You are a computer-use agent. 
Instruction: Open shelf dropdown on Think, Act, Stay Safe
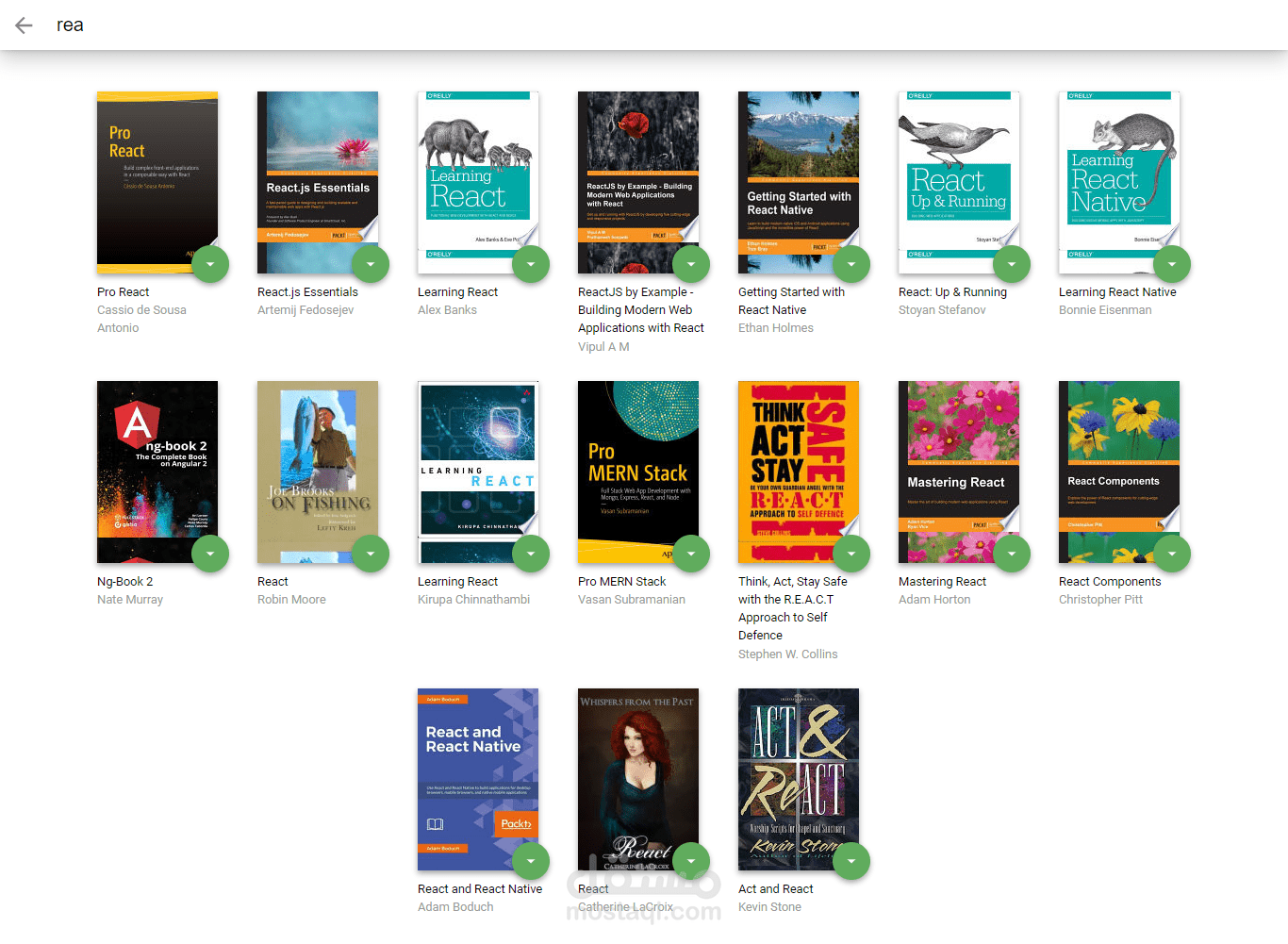point(851,554)
